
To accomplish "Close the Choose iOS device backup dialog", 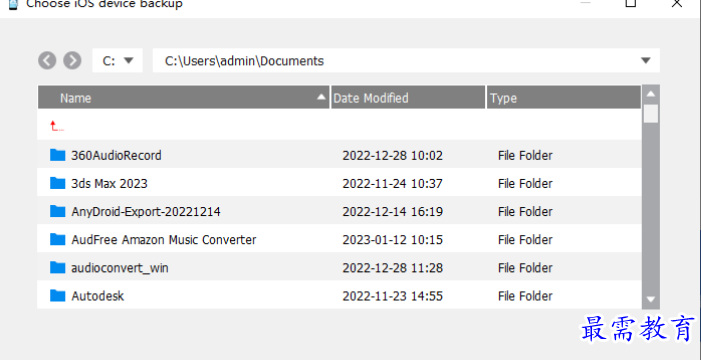I will pyautogui.click(x=677, y=3).
